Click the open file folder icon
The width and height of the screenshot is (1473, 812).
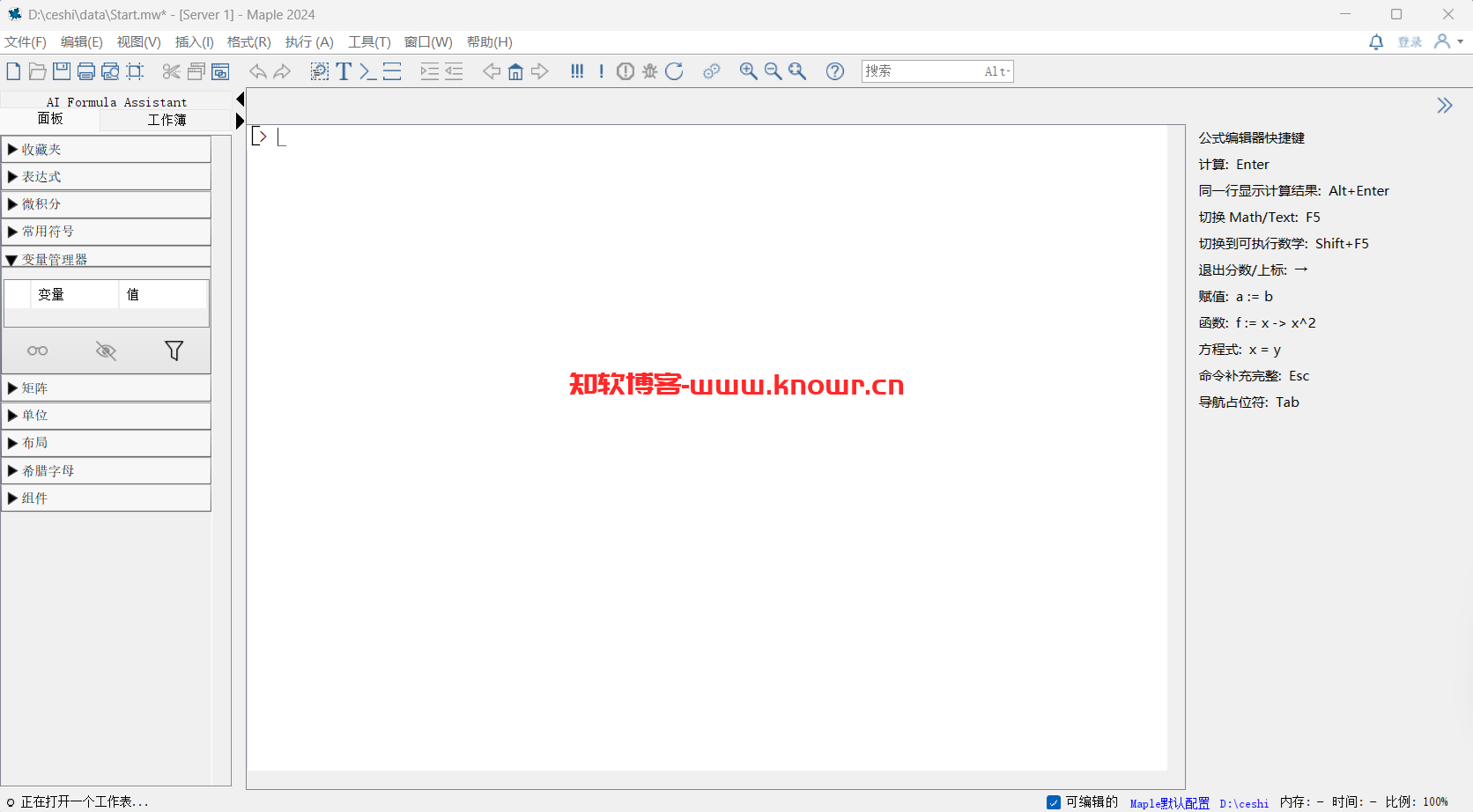click(37, 71)
